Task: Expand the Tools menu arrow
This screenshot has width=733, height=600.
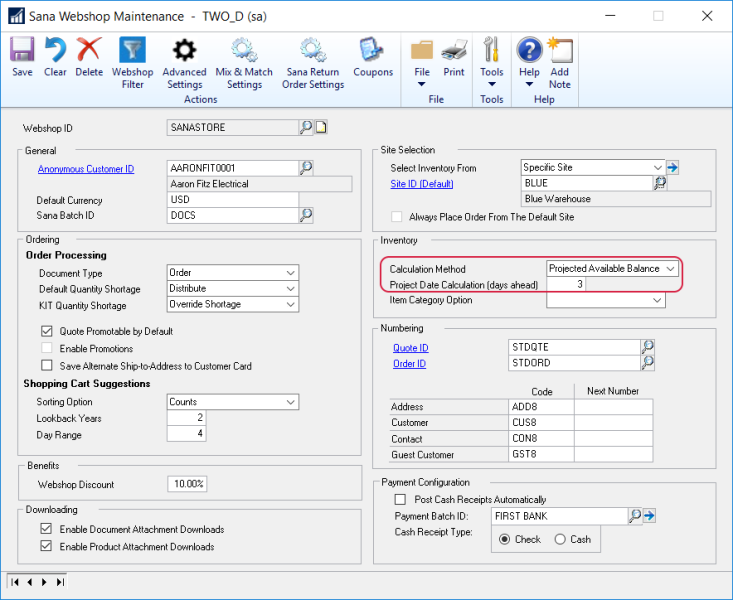Action: click(x=492, y=84)
